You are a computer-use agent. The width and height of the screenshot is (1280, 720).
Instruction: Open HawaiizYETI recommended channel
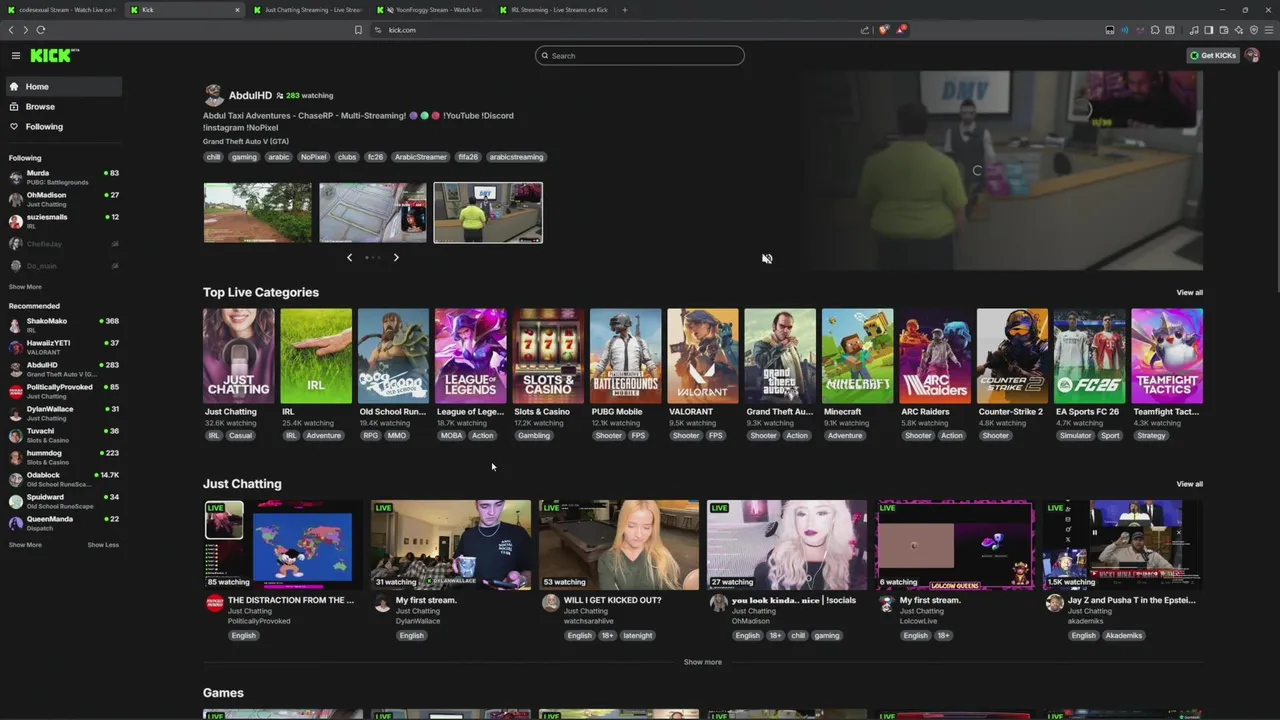pyautogui.click(x=63, y=347)
